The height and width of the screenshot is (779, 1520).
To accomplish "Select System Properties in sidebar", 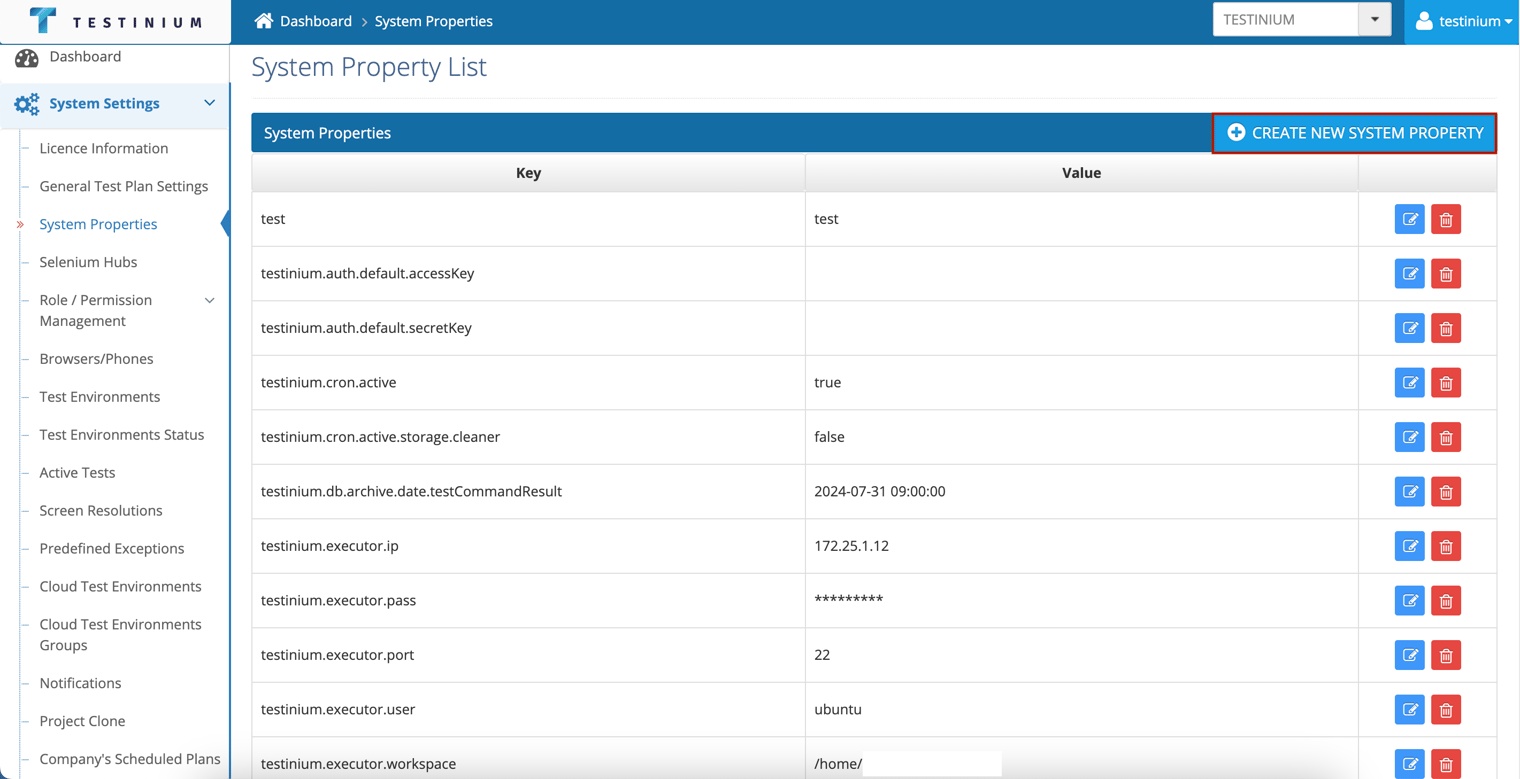I will [x=98, y=224].
